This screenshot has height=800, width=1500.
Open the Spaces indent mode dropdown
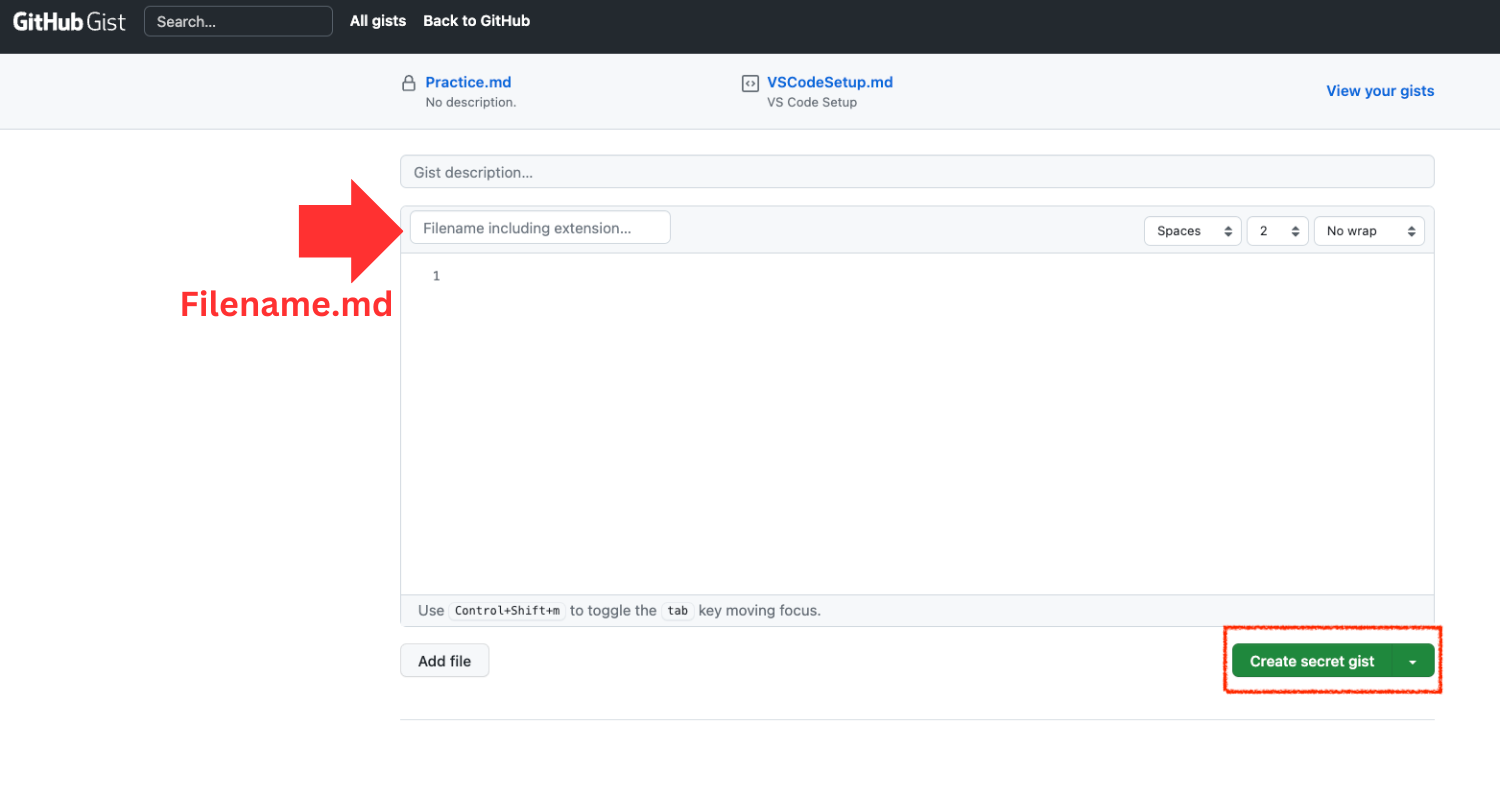(x=1185, y=230)
